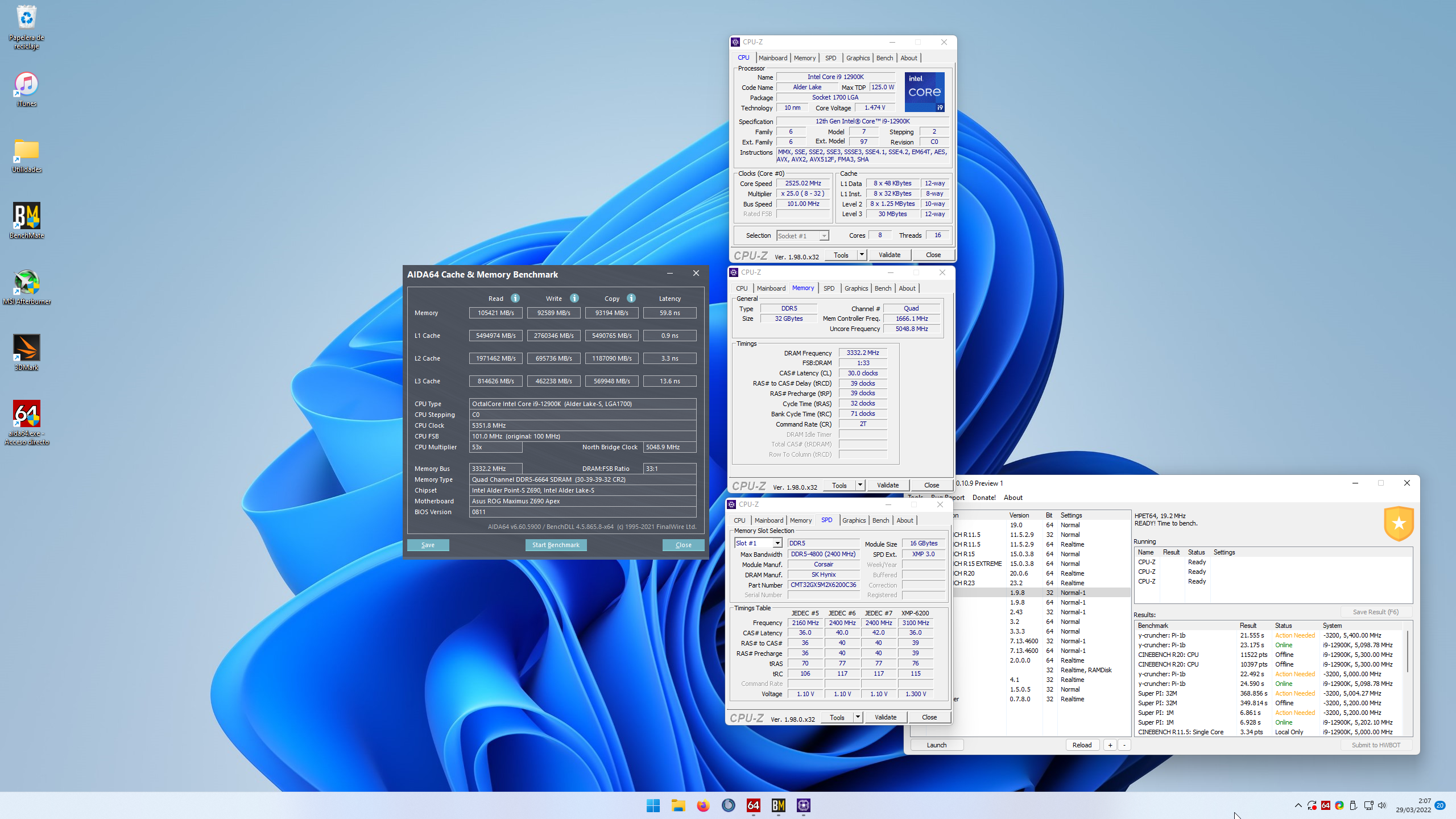Select the 3DMark desktop shortcut

pos(26,353)
